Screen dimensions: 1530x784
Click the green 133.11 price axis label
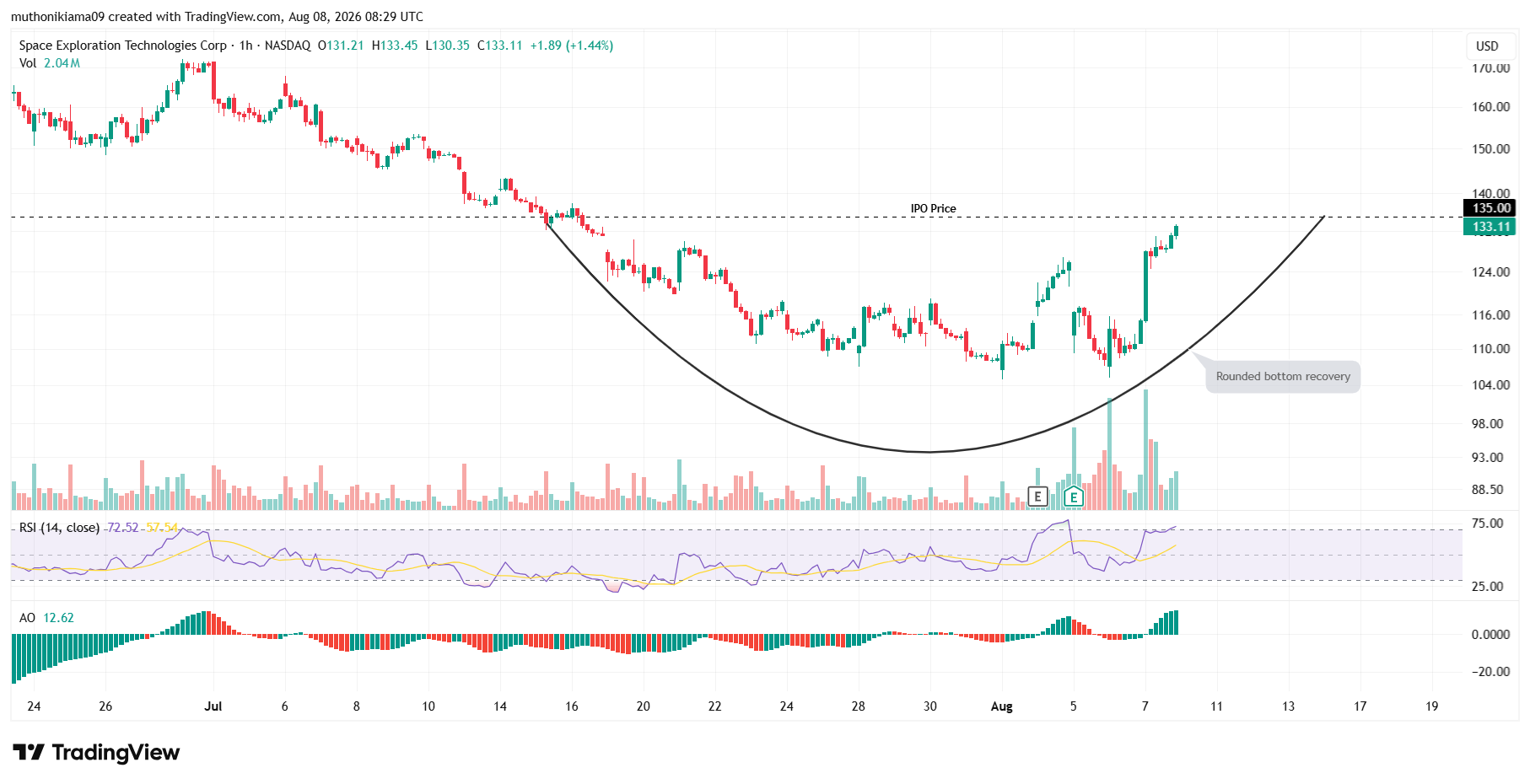tap(1491, 227)
